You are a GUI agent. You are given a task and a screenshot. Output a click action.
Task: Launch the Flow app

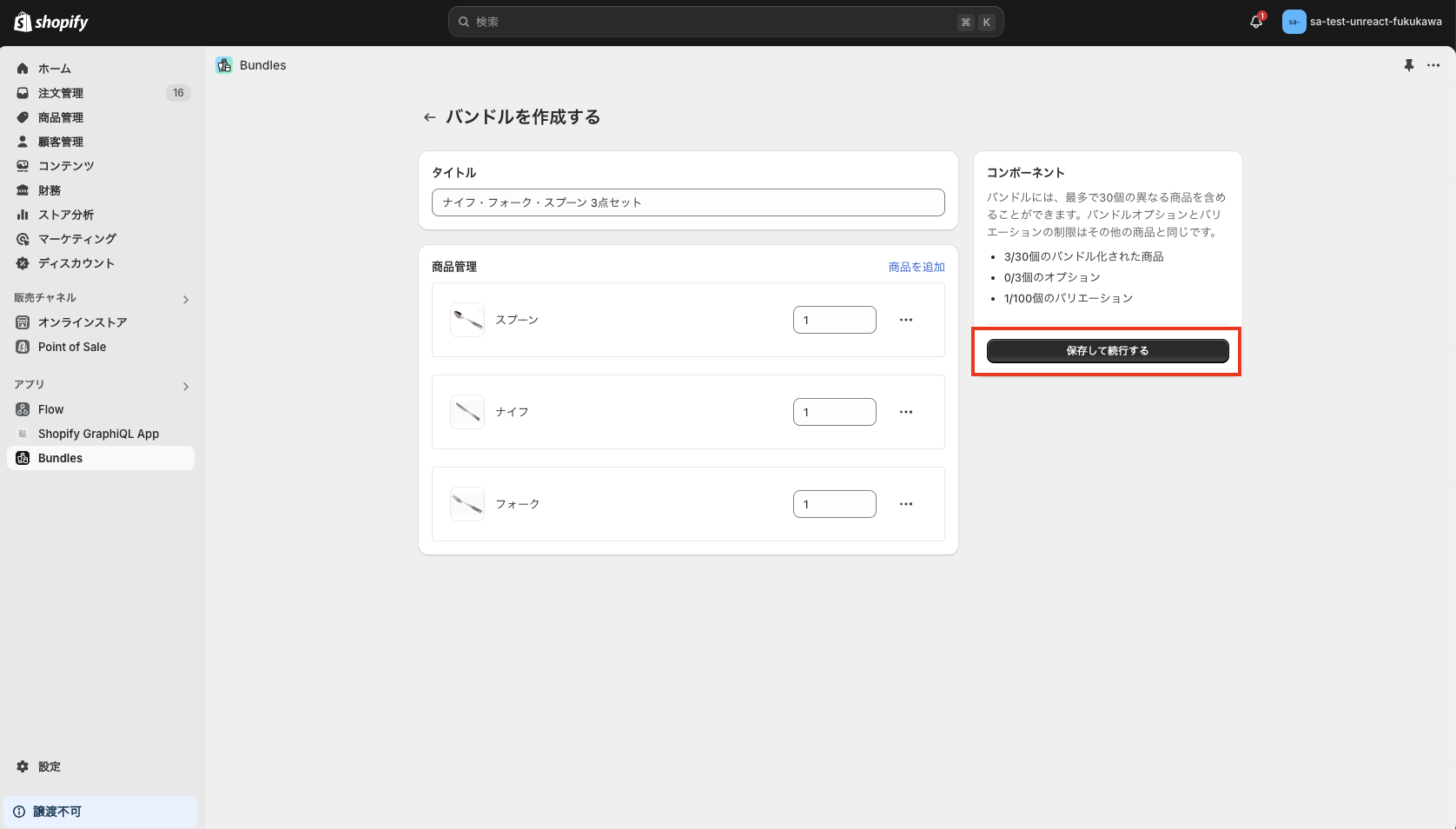[50, 409]
